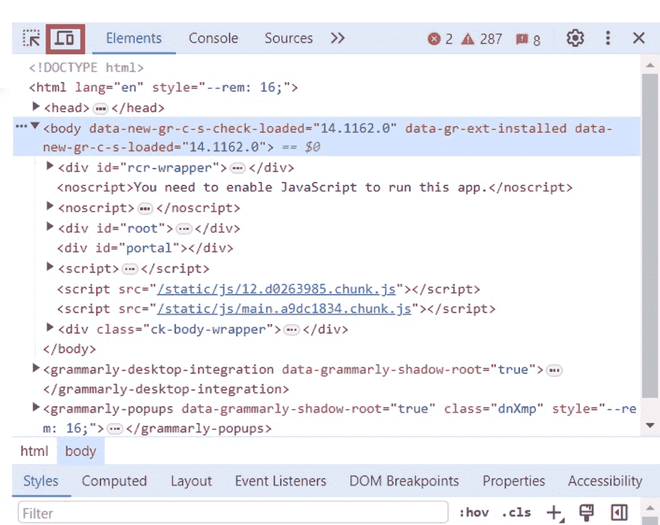This screenshot has height=525, width=660.
Task: Select the DOCTYPE html line
Action: pyautogui.click(x=86, y=67)
